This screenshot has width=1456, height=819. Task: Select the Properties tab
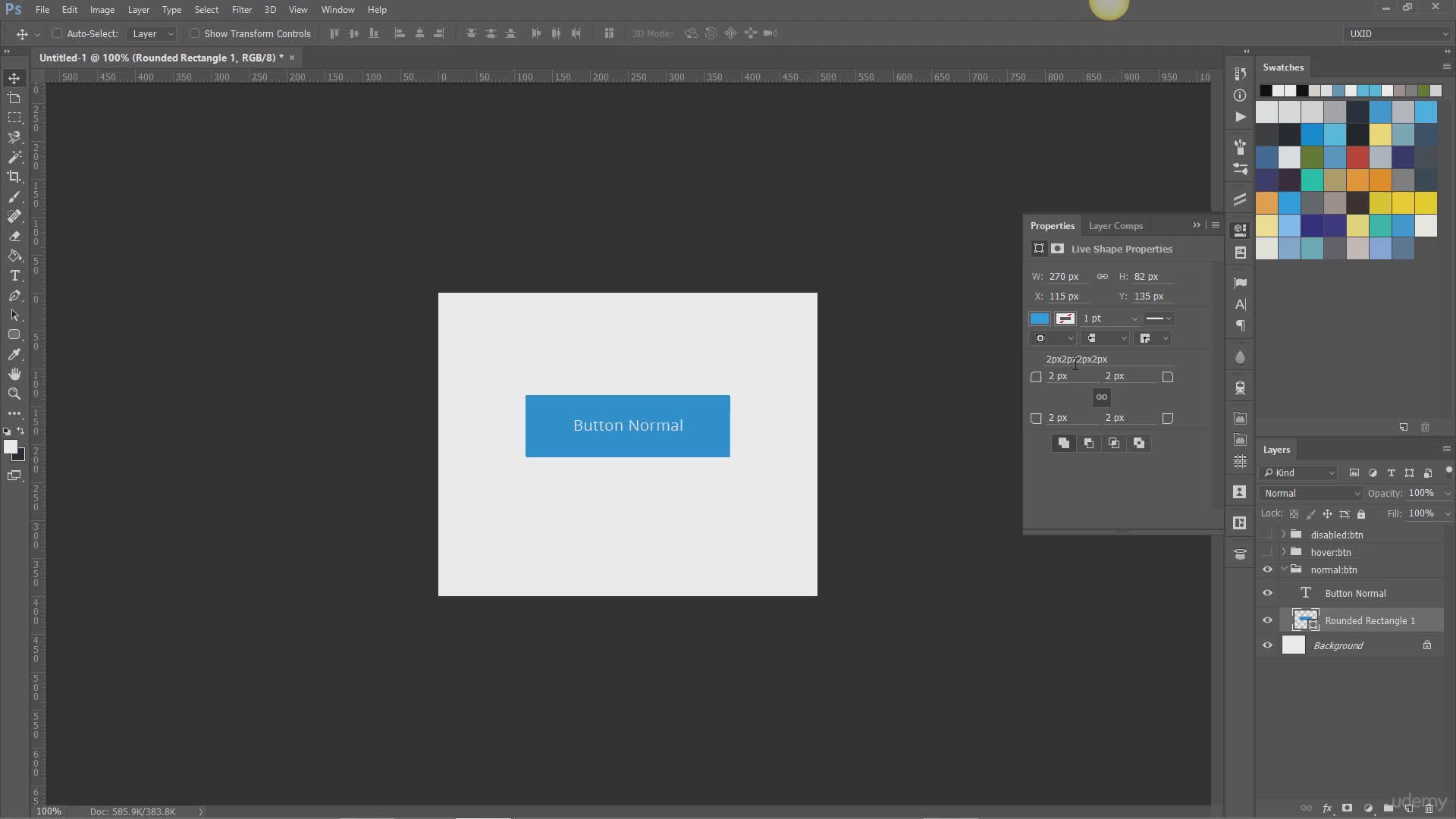1053,226
